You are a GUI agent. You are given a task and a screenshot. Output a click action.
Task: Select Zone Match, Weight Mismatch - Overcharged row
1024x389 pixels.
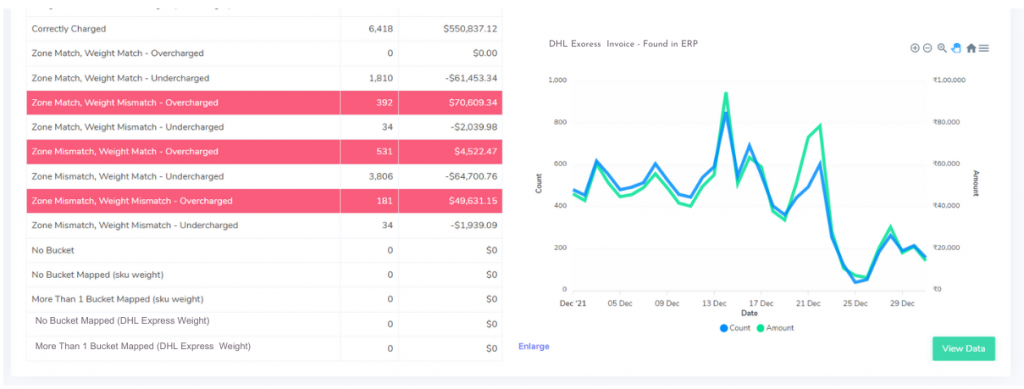pyautogui.click(x=264, y=102)
